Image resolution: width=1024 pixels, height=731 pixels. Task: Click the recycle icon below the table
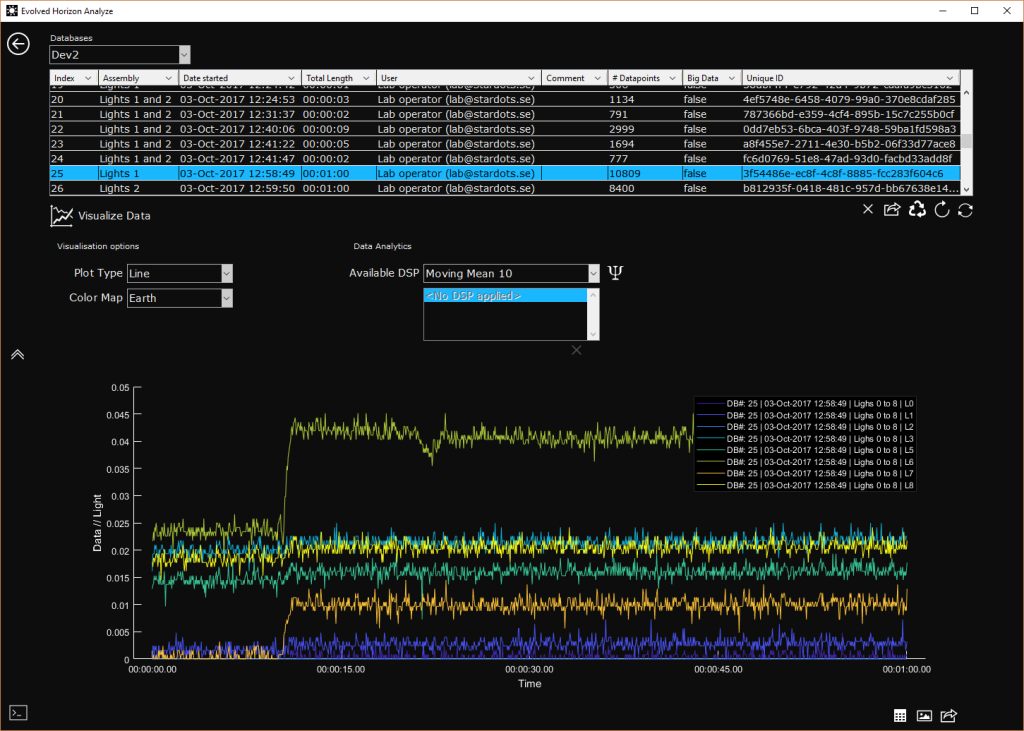click(x=917, y=210)
